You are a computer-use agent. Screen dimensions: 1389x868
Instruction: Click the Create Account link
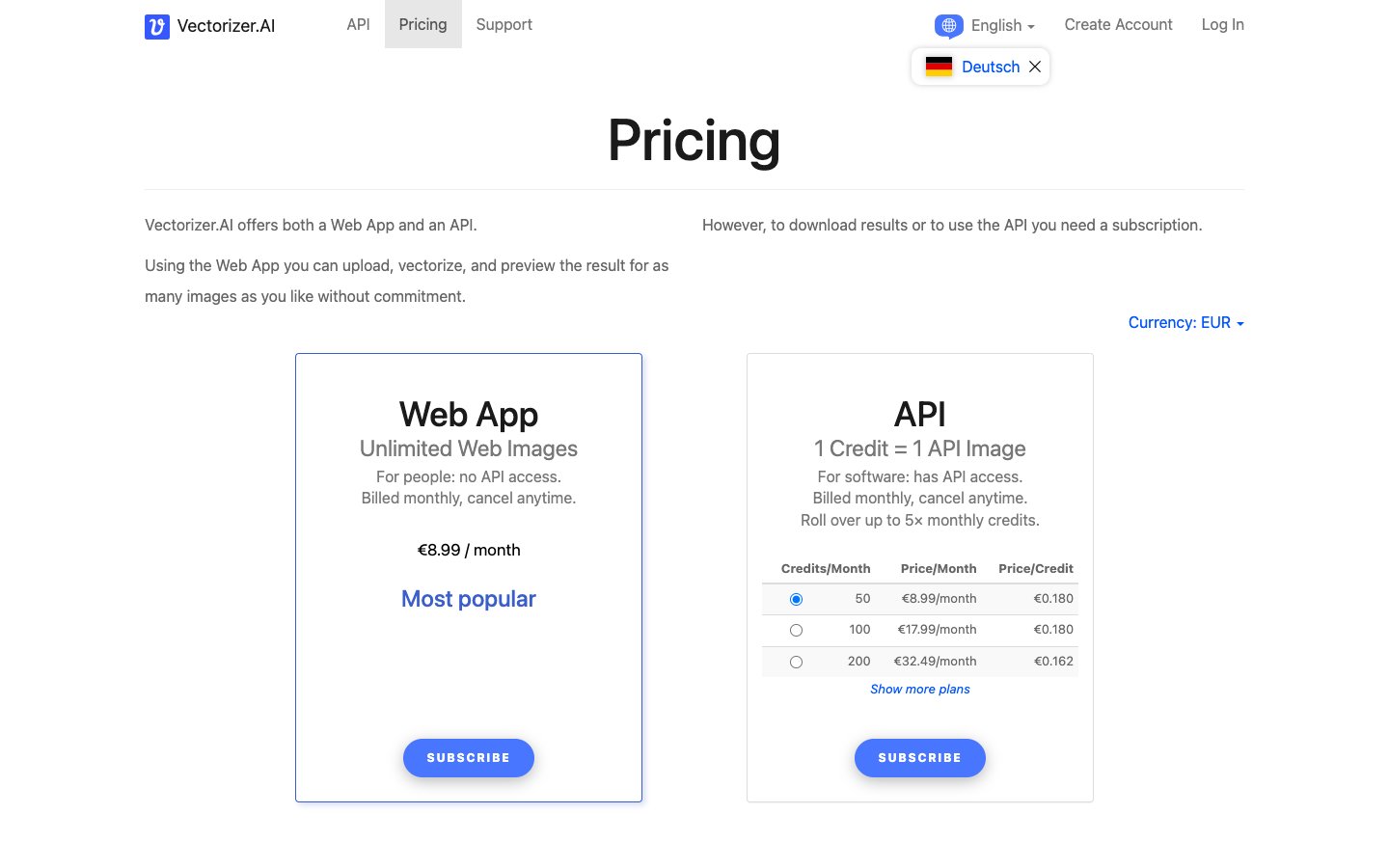(x=1118, y=25)
